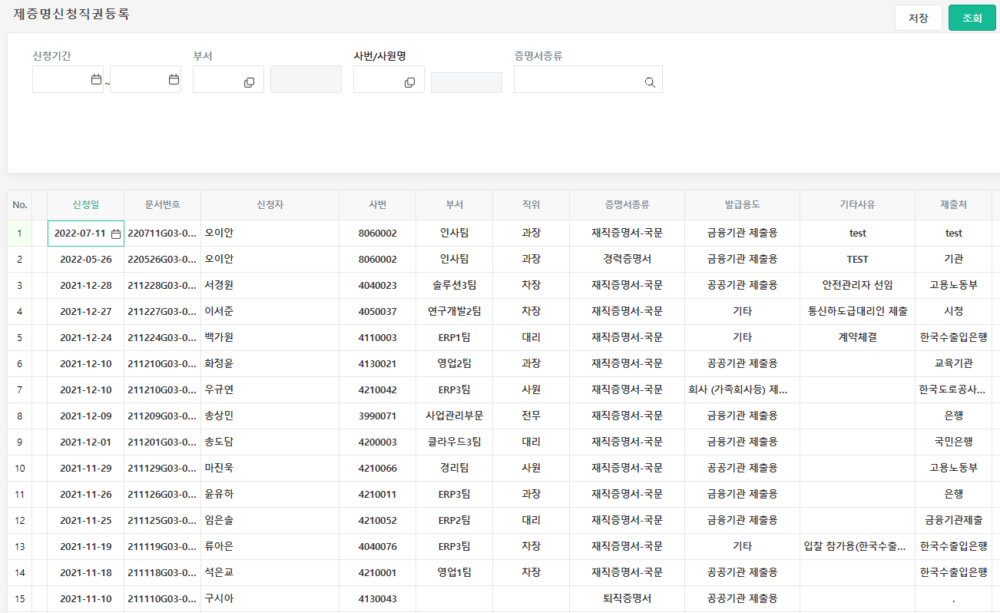Select the 경력증명서 cell in row 2
The height and width of the screenshot is (613, 1000).
626,259
